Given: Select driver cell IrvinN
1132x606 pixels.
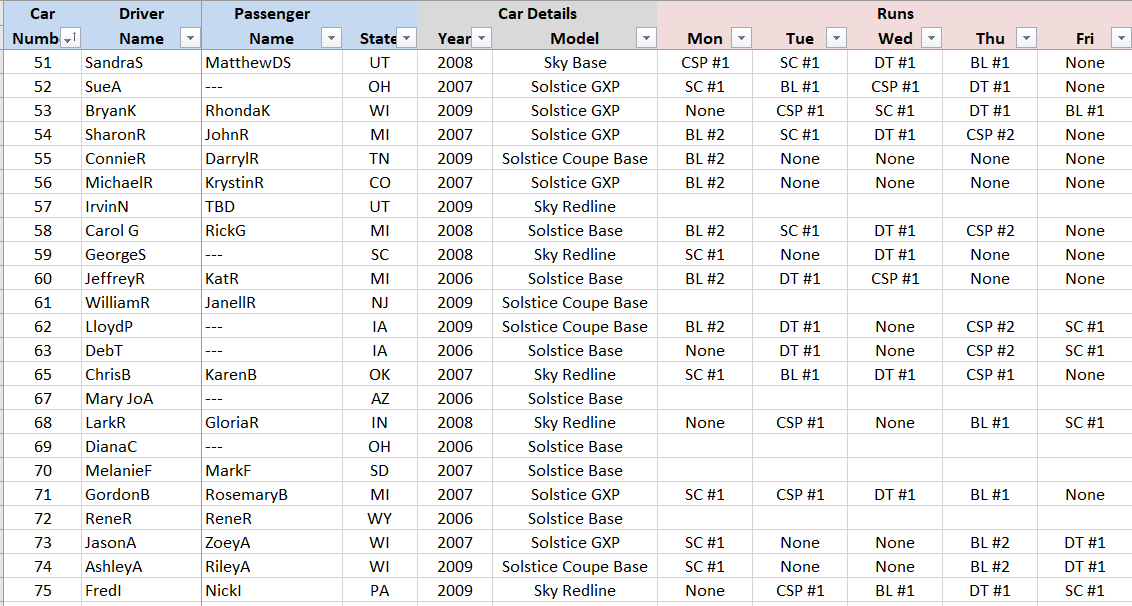Looking at the screenshot, I should (142, 207).
